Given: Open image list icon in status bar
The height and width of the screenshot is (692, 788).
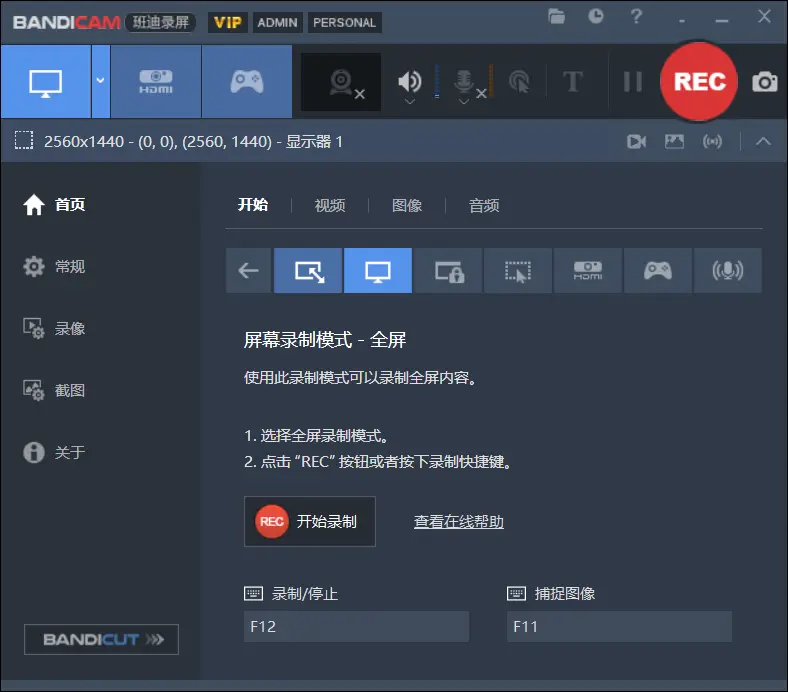Looking at the screenshot, I should (x=674, y=142).
